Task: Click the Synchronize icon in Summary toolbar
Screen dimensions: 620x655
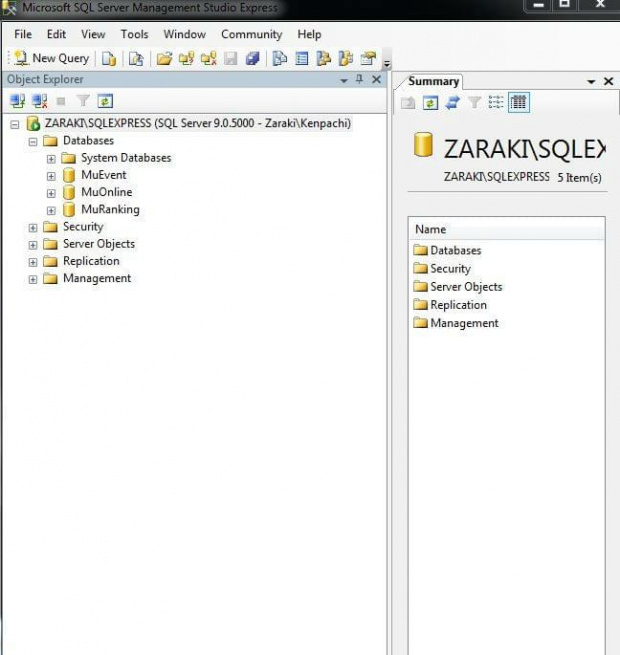Action: 452,102
